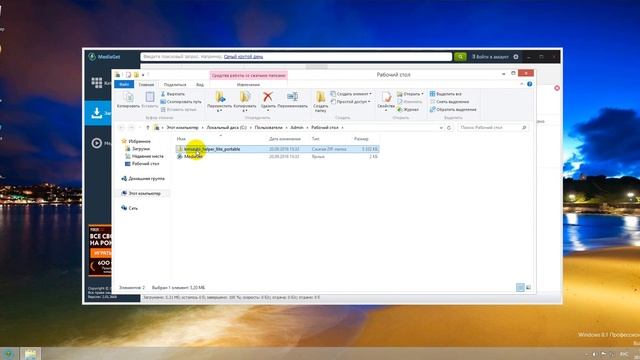The image size is (640, 360).
Task: Select the MediaGet shortcut file row
Action: tap(278, 156)
